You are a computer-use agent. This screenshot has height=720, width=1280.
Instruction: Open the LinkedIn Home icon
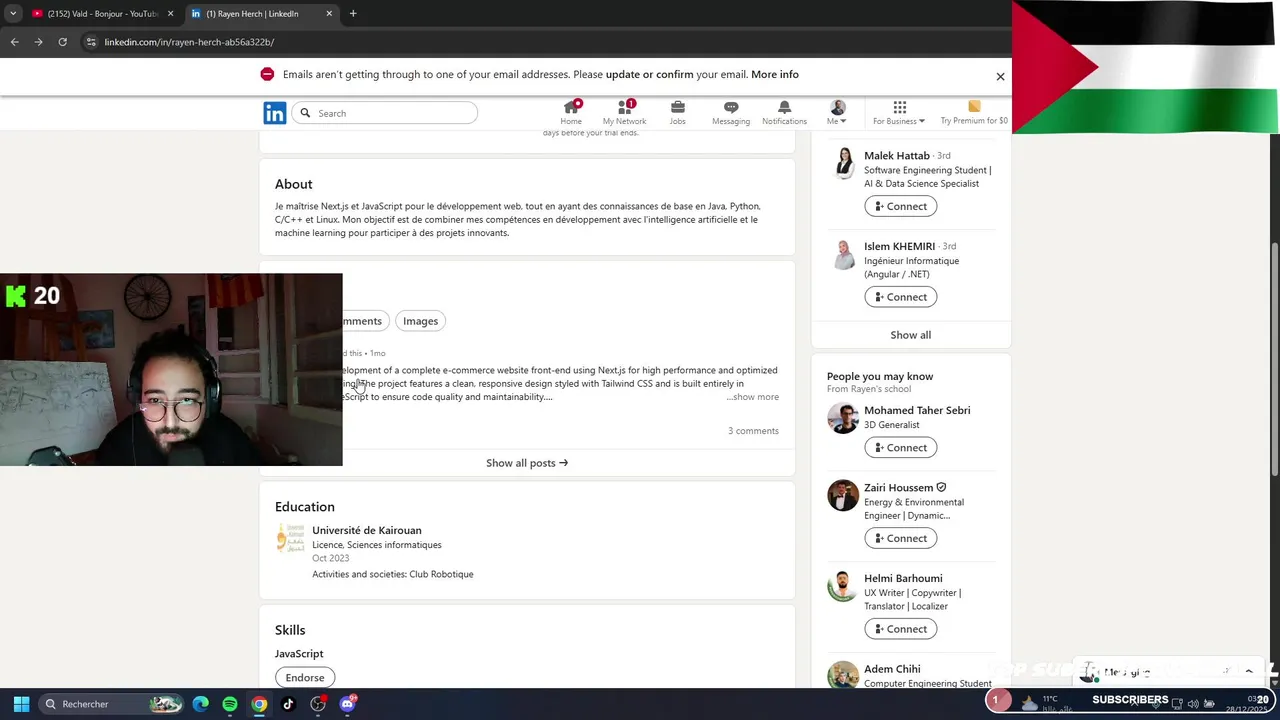point(571,107)
